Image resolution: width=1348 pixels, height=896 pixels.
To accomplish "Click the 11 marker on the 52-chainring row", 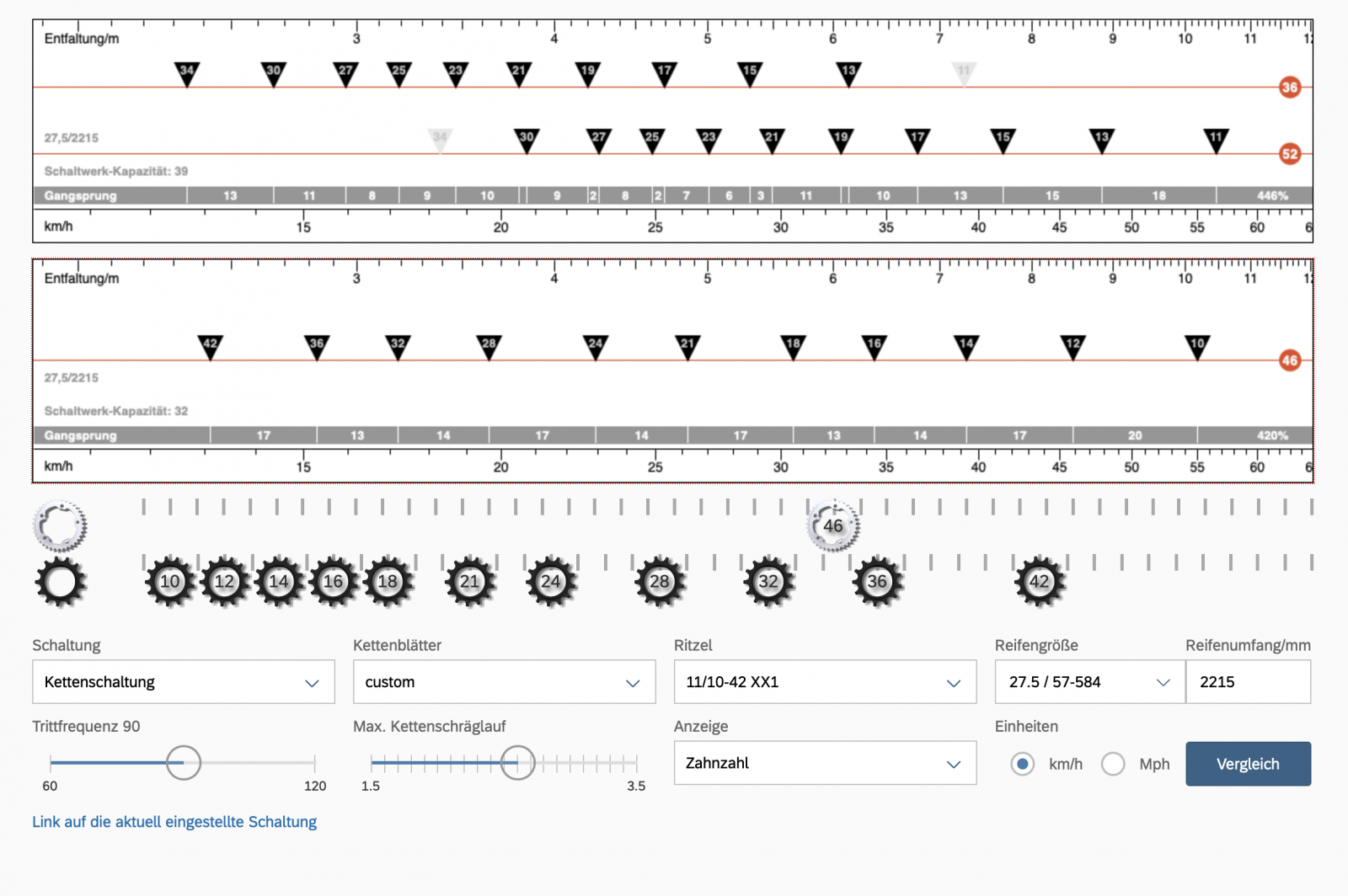I will [x=1216, y=140].
